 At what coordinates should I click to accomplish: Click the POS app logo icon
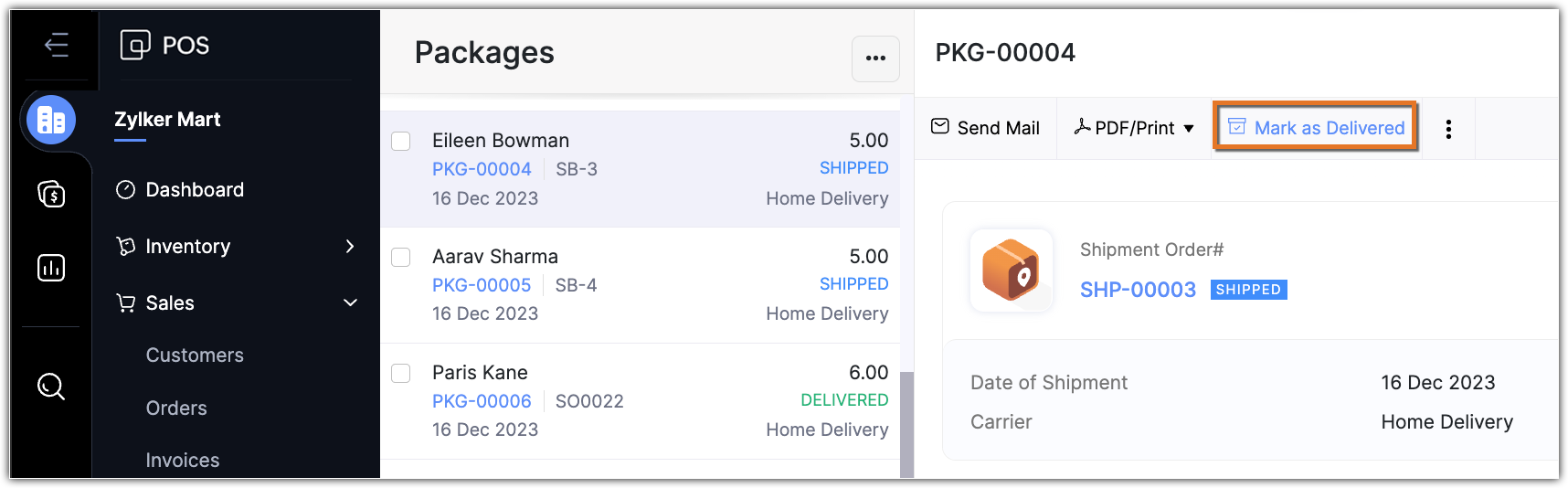135,45
